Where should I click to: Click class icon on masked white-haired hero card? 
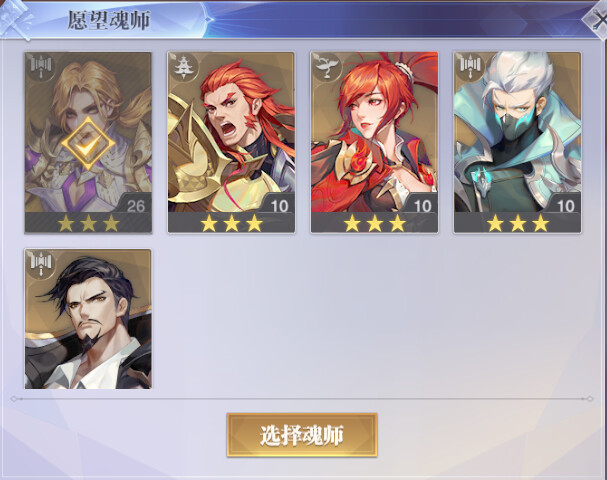(470, 67)
